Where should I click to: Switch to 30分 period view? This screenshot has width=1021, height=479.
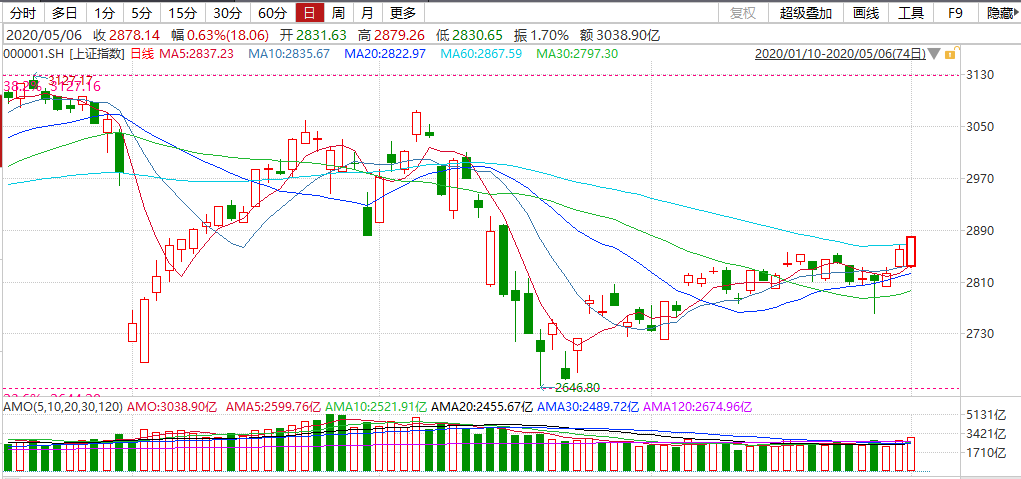pyautogui.click(x=227, y=13)
